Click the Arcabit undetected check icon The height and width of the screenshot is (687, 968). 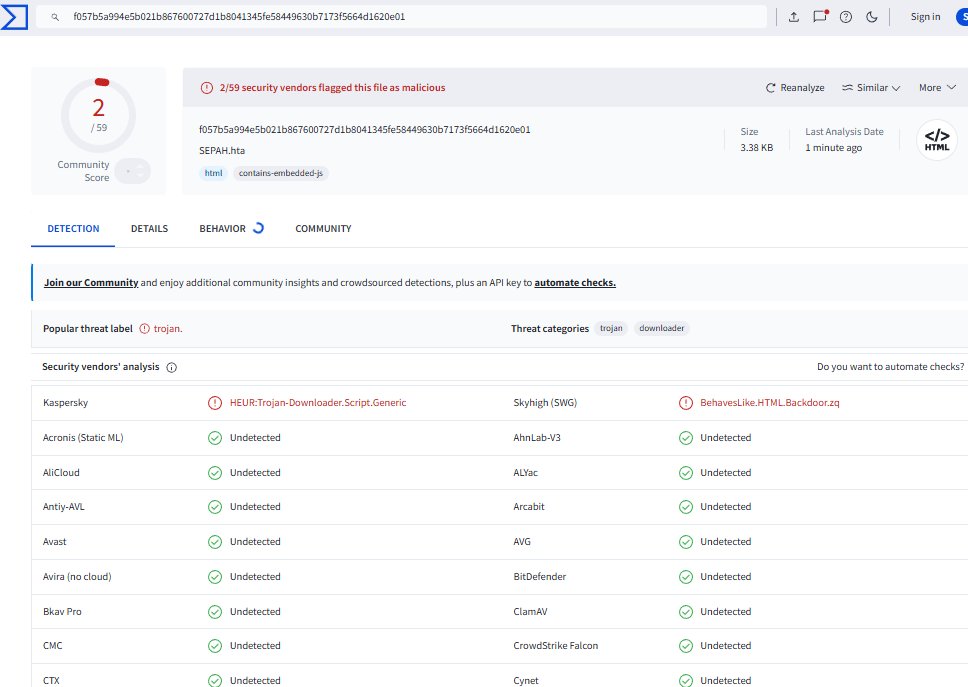686,507
